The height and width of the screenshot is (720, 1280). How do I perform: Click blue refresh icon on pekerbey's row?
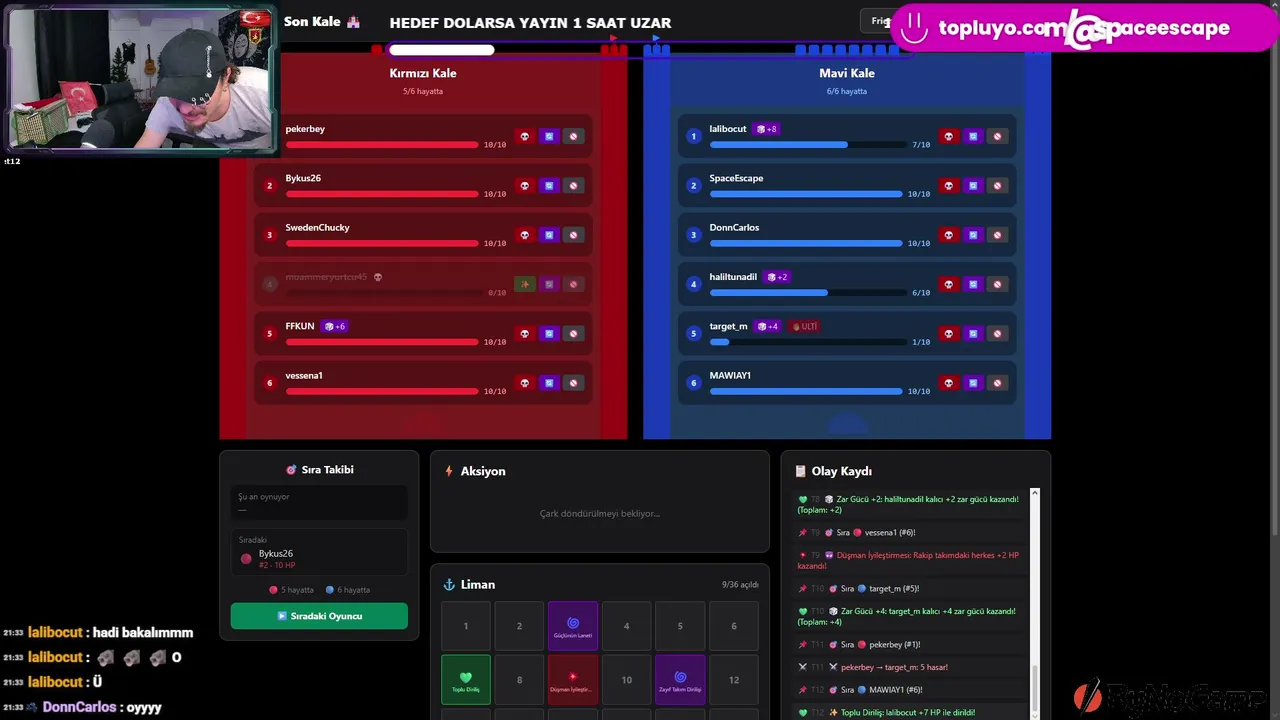(x=548, y=136)
